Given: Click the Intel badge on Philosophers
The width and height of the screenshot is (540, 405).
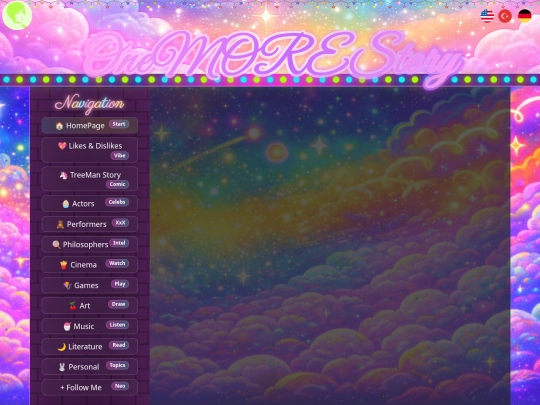Looking at the screenshot, I should (x=119, y=243).
